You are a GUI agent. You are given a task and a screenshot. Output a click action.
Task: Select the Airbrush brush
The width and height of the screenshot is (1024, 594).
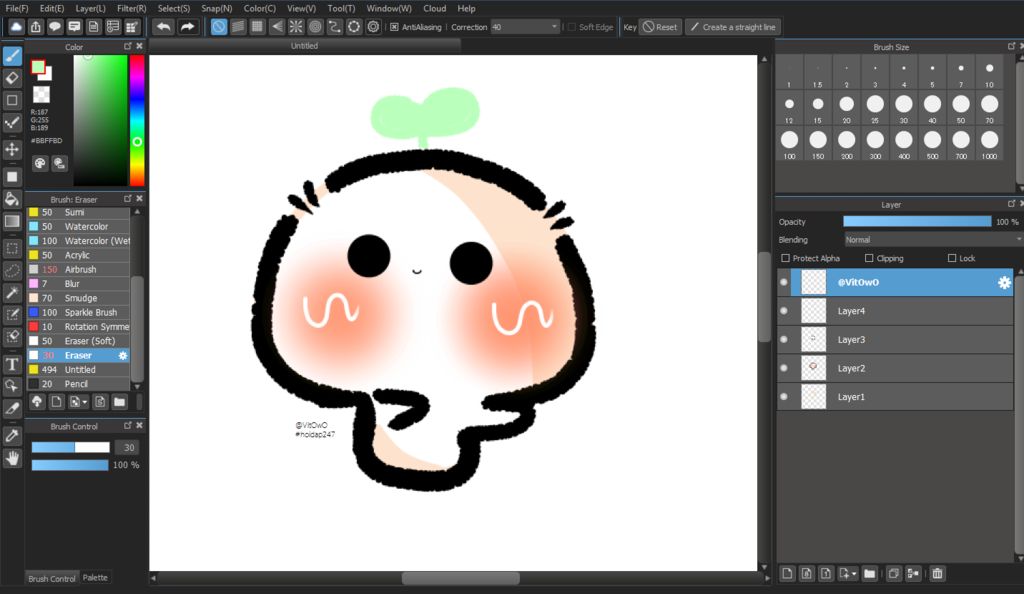(78, 270)
